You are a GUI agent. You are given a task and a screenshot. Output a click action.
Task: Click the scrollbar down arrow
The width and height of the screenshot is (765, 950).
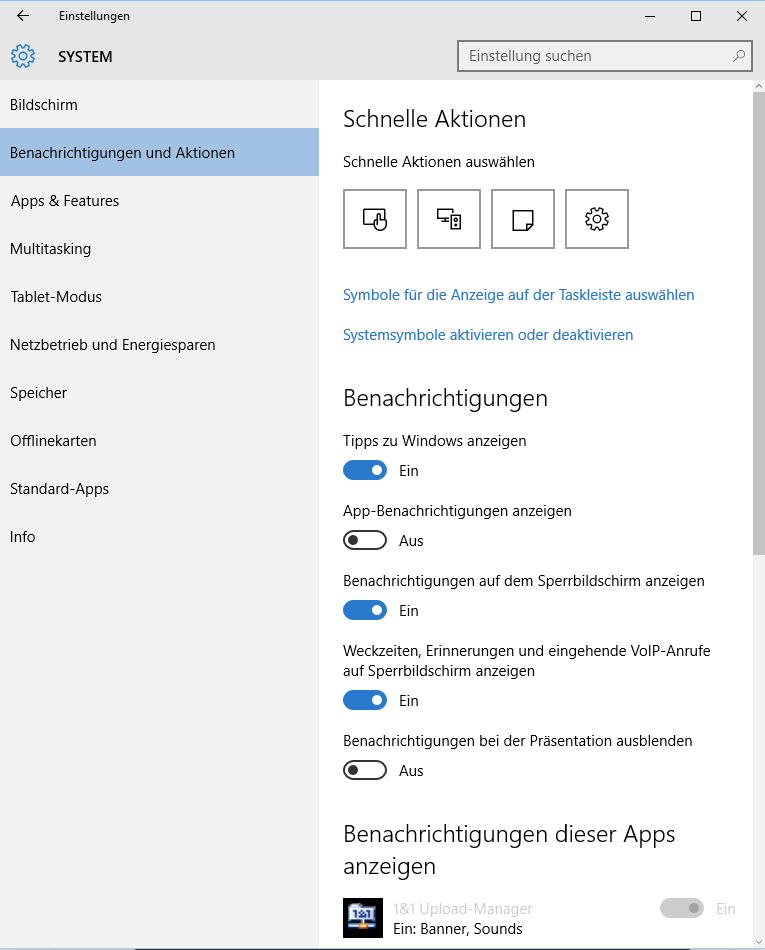pos(759,942)
